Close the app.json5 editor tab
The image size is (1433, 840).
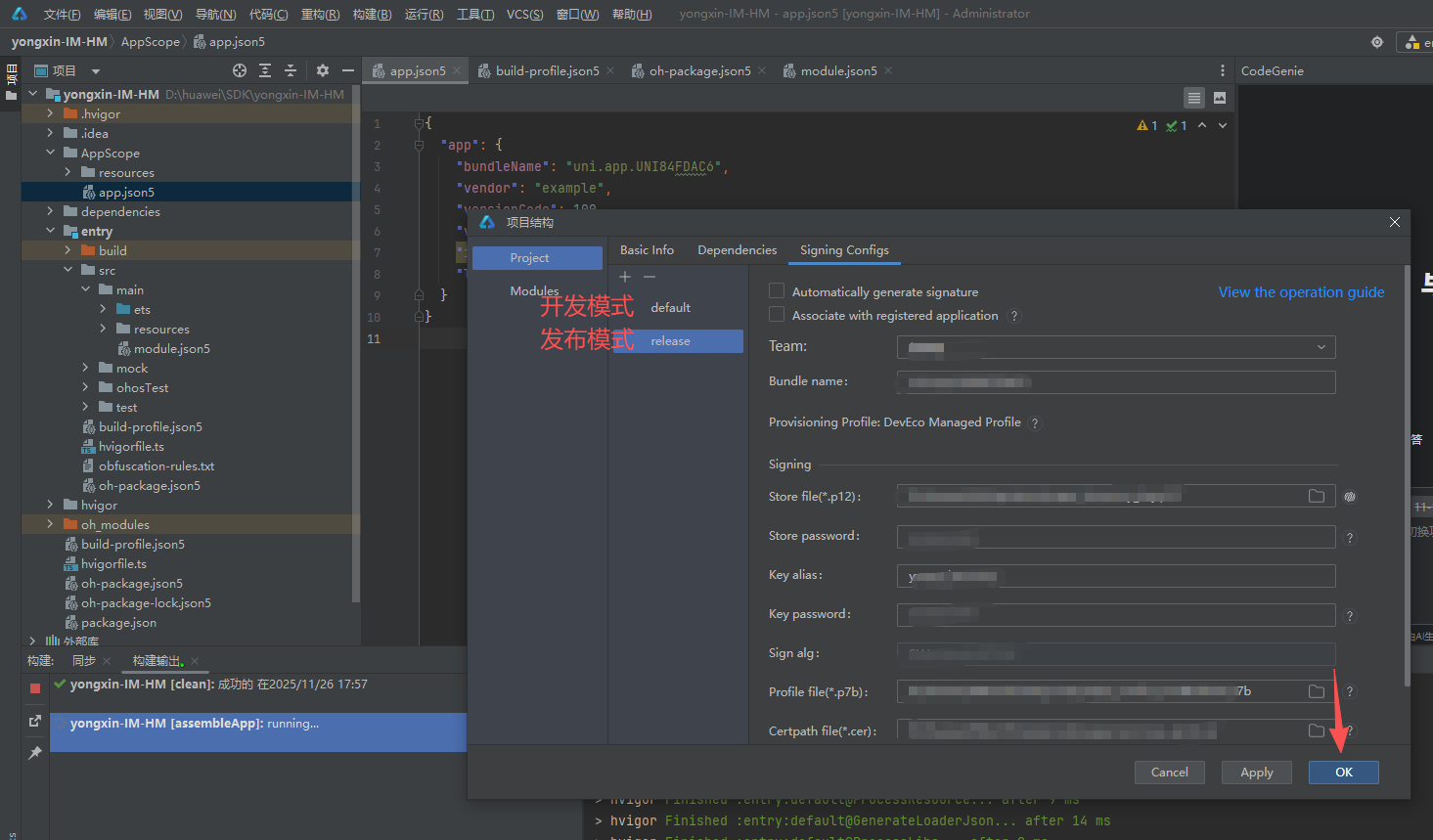pyautogui.click(x=457, y=70)
